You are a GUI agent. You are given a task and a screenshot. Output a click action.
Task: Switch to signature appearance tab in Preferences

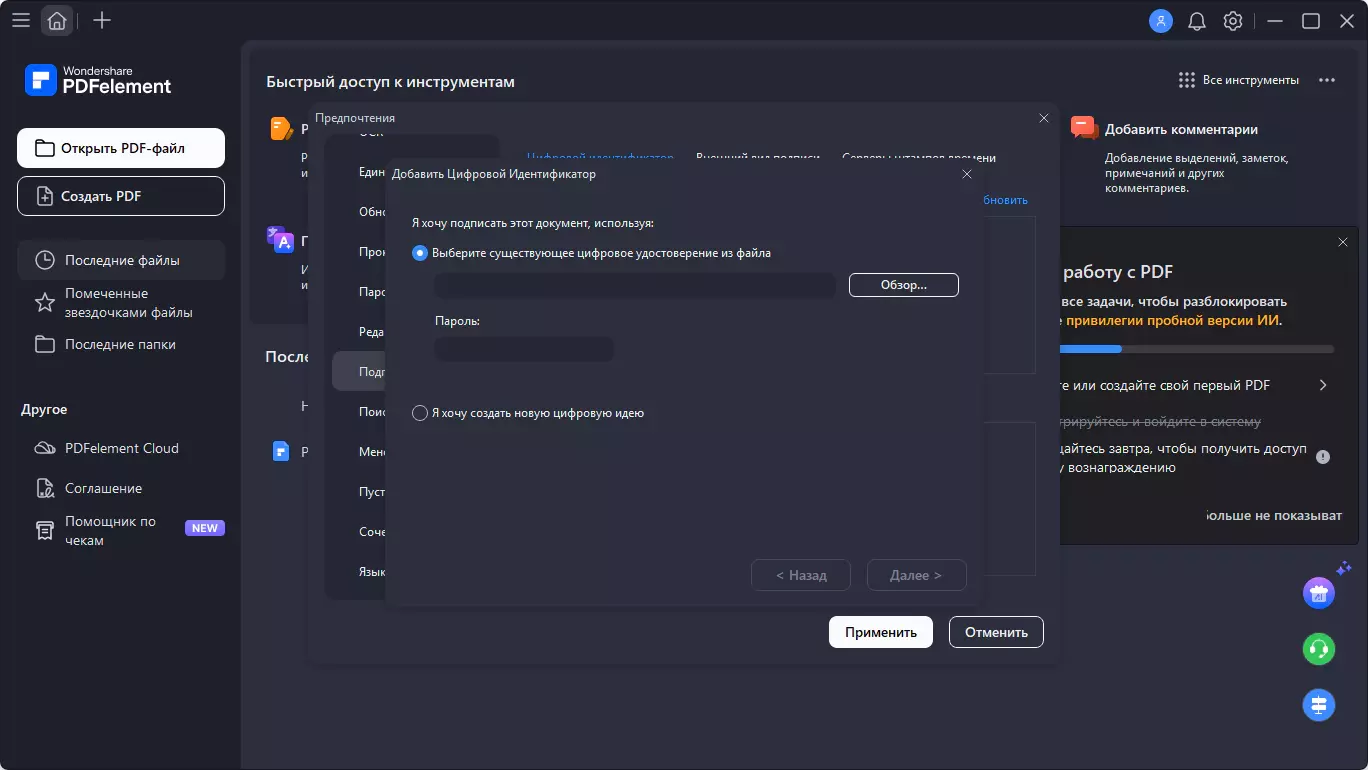[758, 157]
